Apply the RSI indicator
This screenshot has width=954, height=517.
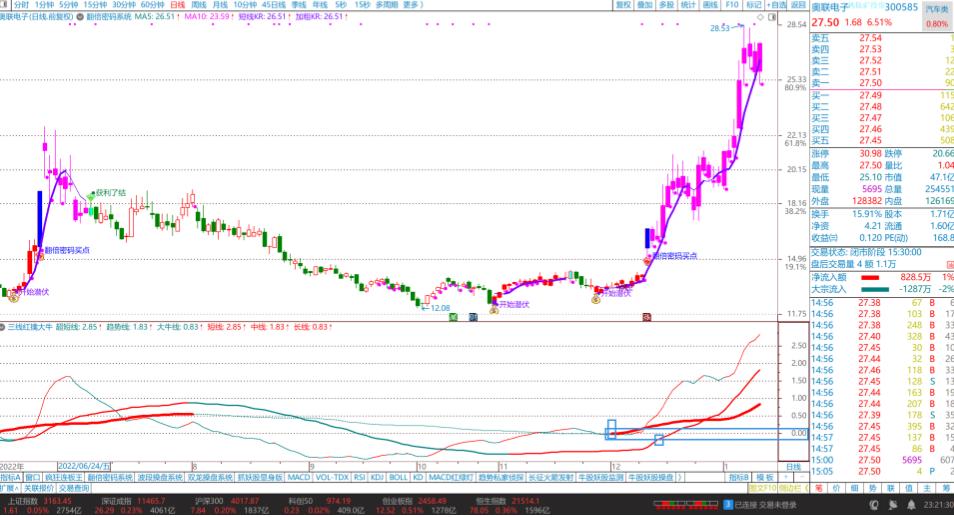click(360, 477)
